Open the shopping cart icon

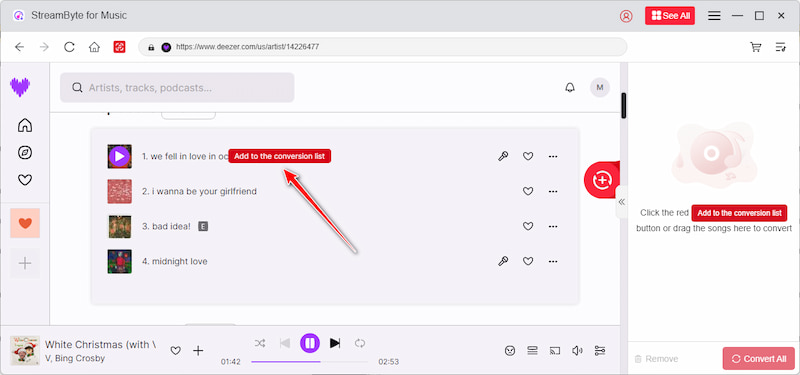click(x=756, y=47)
